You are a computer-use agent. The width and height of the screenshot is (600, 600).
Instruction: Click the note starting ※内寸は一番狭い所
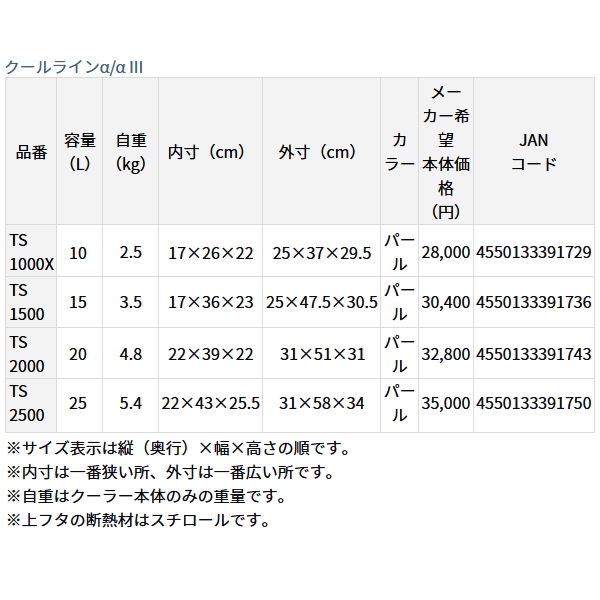pyautogui.click(x=170, y=472)
